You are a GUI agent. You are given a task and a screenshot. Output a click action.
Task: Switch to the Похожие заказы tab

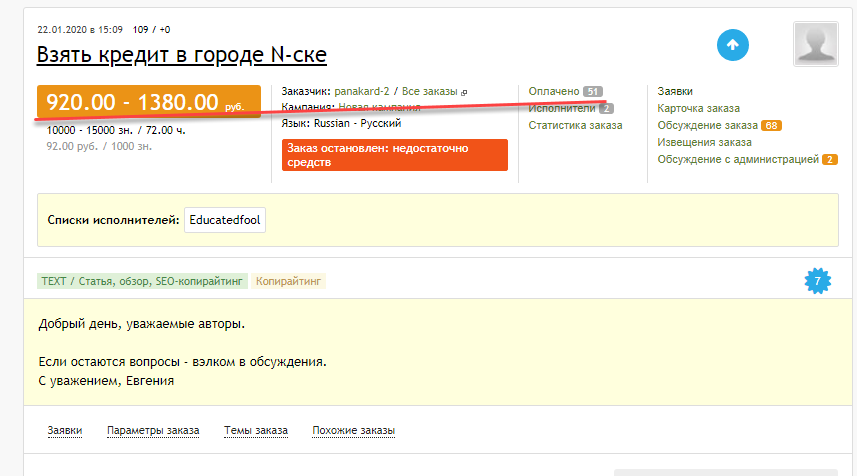(353, 431)
